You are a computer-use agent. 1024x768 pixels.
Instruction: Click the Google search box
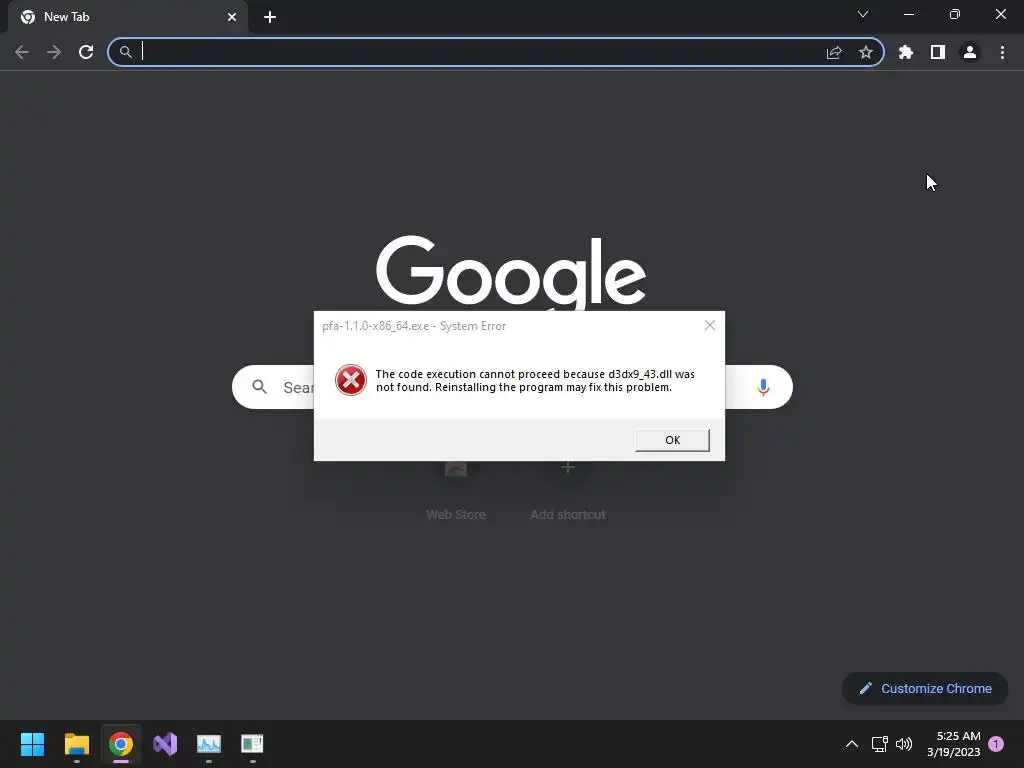point(512,387)
